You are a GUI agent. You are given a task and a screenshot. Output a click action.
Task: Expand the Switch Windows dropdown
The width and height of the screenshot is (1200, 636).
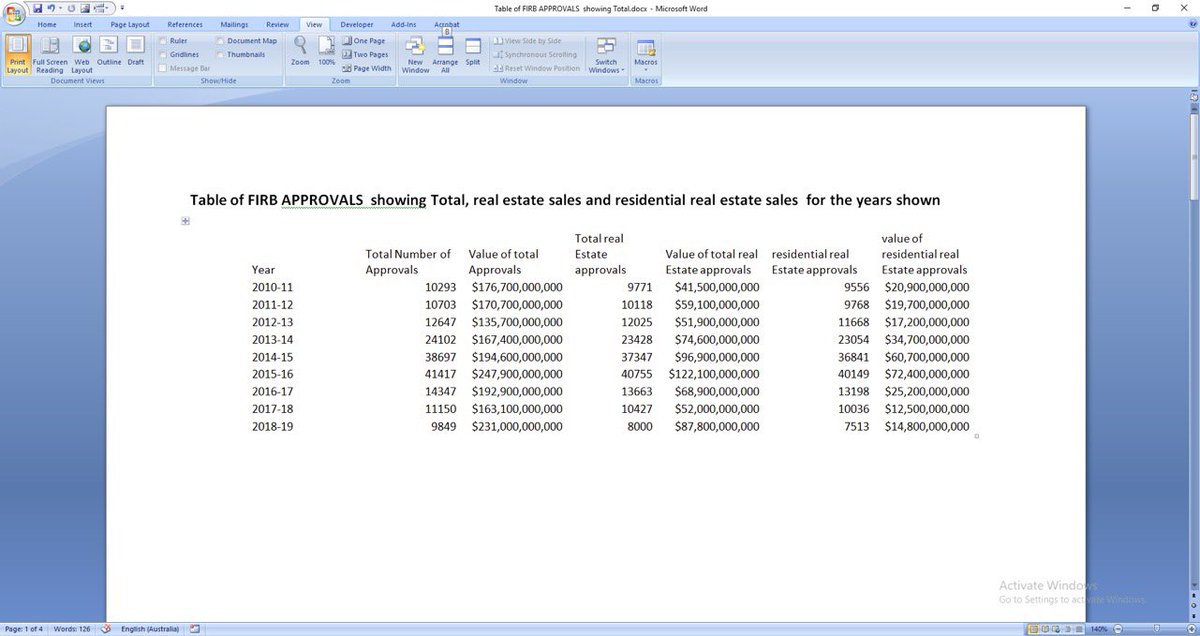(x=606, y=55)
